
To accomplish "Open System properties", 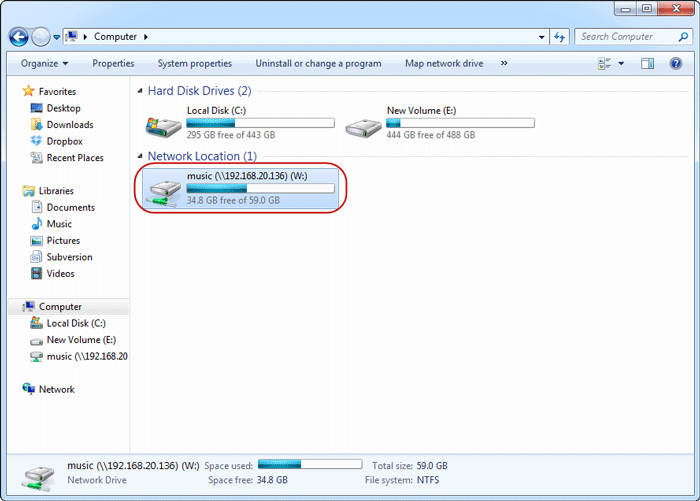I will click(x=195, y=63).
